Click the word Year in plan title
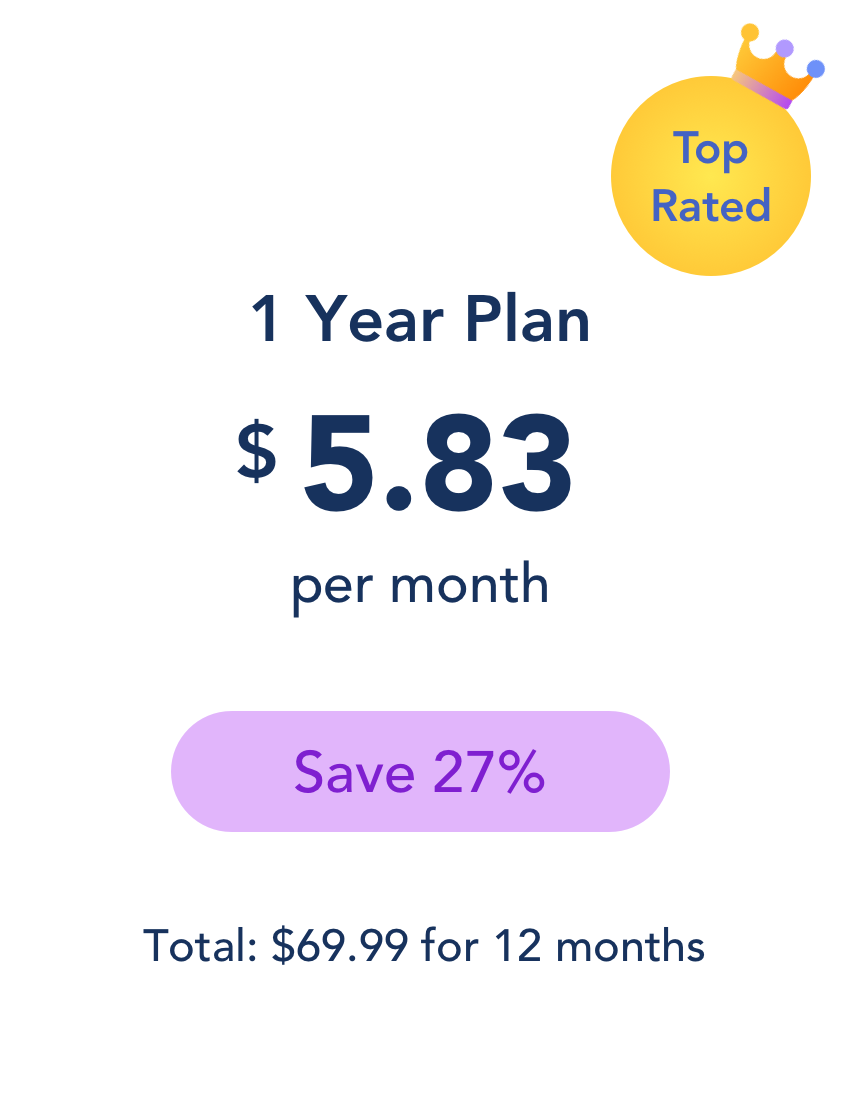The image size is (850, 1100). pos(375,319)
